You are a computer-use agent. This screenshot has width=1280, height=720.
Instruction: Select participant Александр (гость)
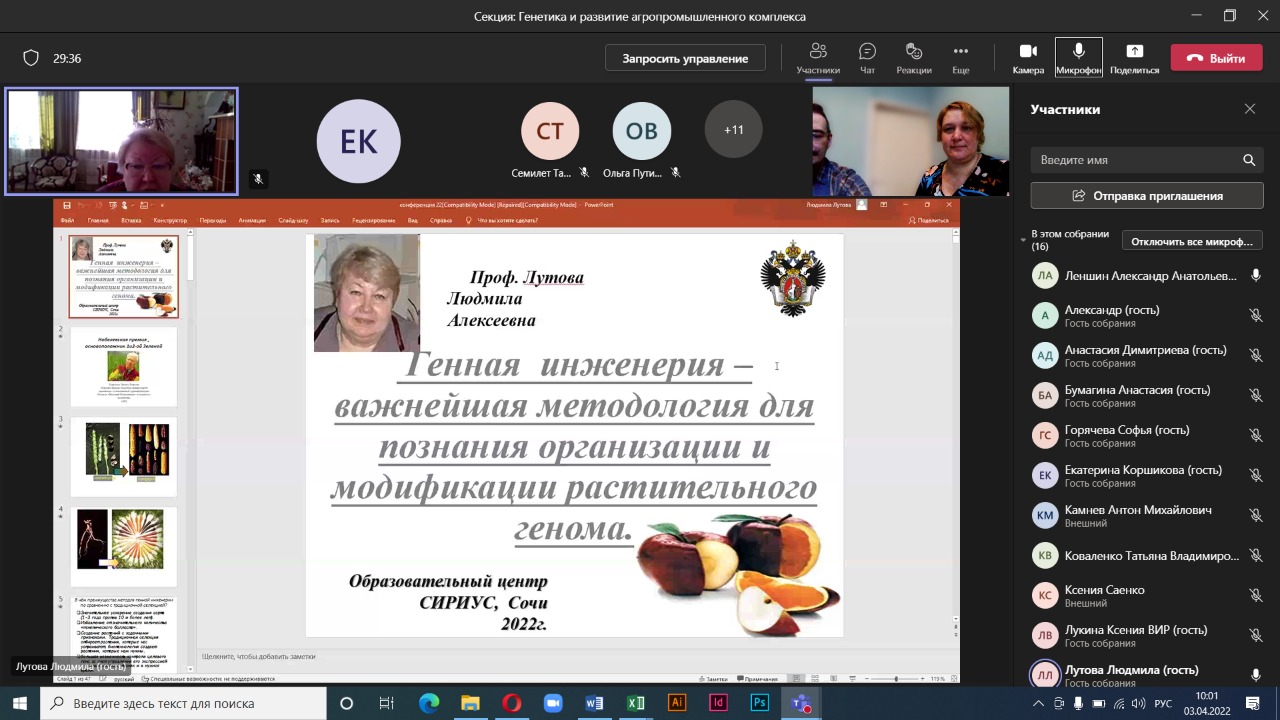click(x=1147, y=315)
